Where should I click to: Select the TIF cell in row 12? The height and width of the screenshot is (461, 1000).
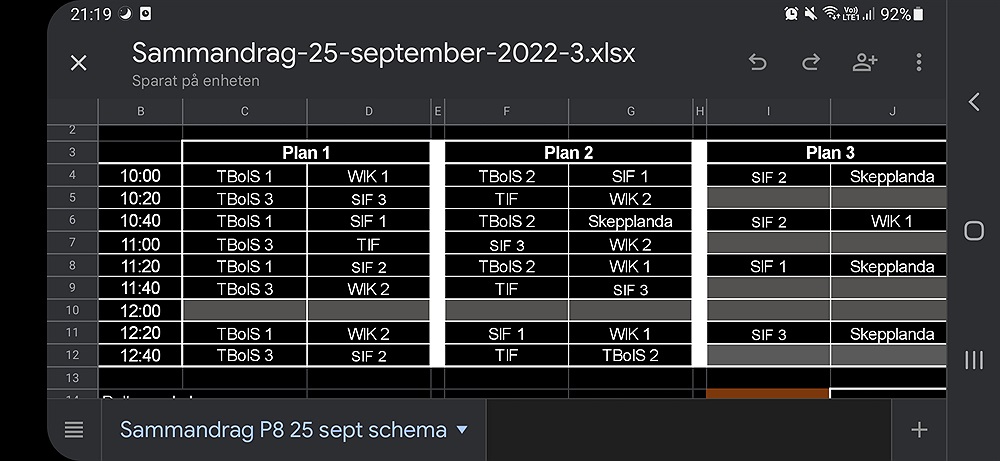(506, 356)
